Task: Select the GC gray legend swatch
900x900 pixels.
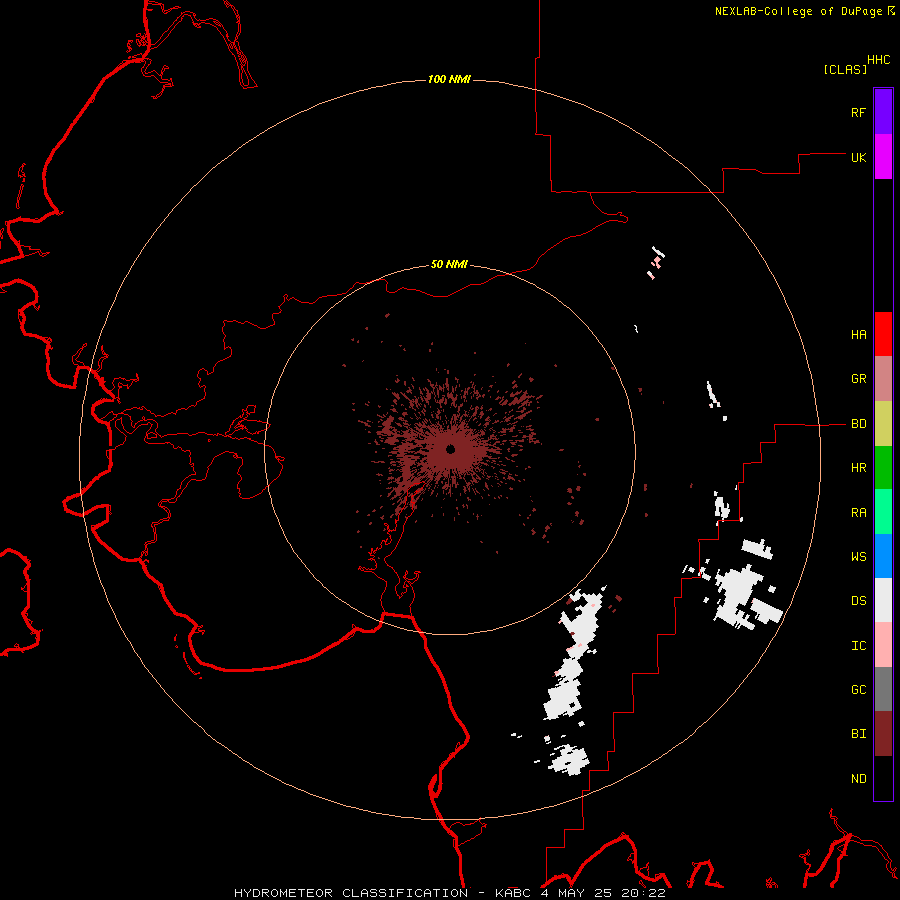Action: (883, 689)
